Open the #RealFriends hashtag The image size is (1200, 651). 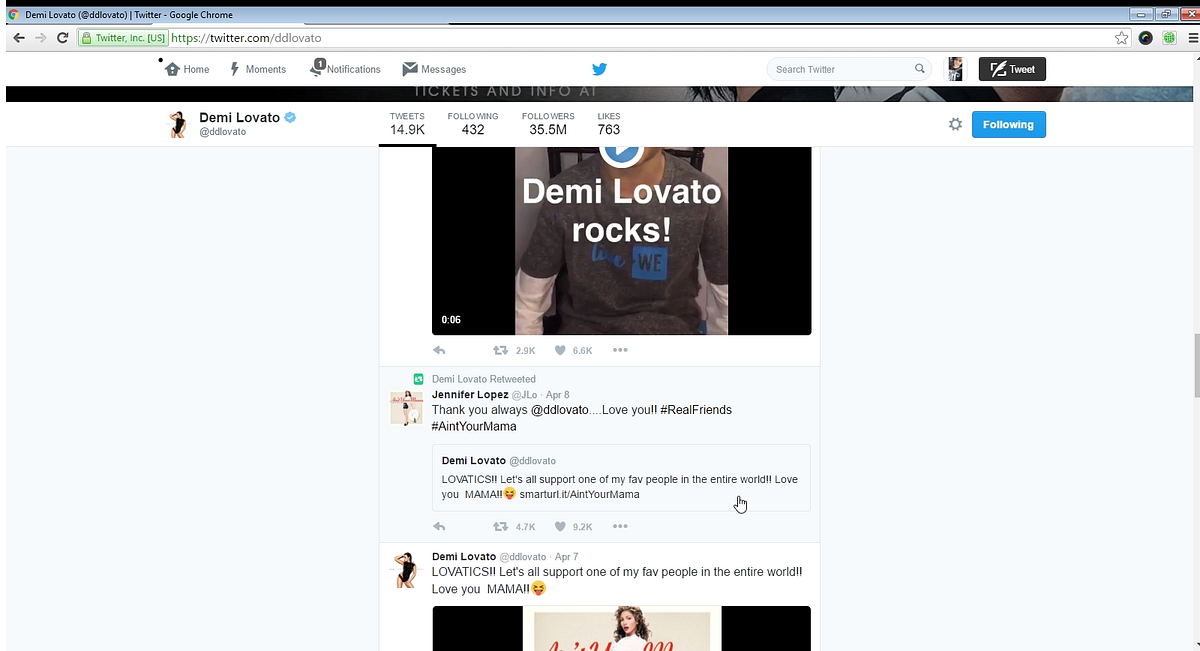coord(696,410)
